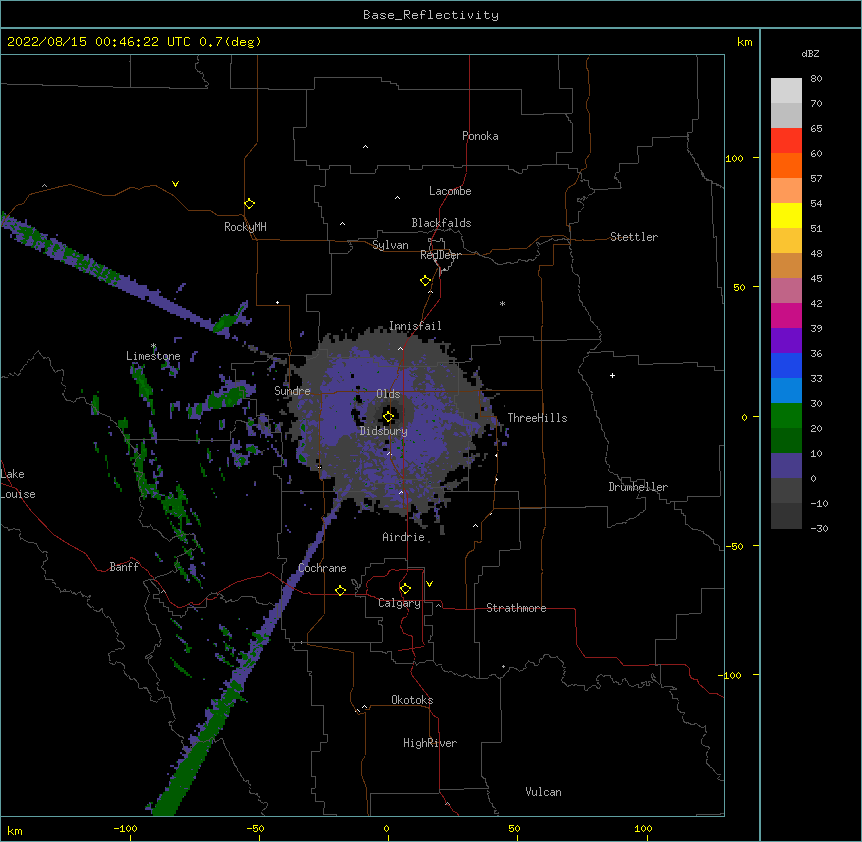Click the Sylvan label on the map
The image size is (862, 842).
pos(390,245)
